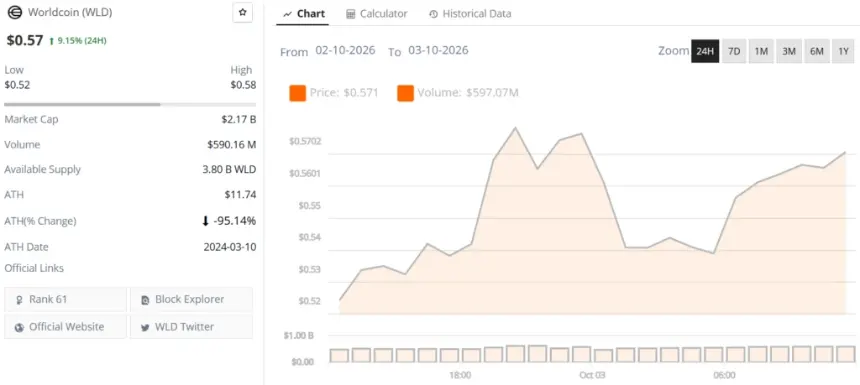The width and height of the screenshot is (860, 385).
Task: Click the From date field 02-10-2026
Action: (346, 50)
